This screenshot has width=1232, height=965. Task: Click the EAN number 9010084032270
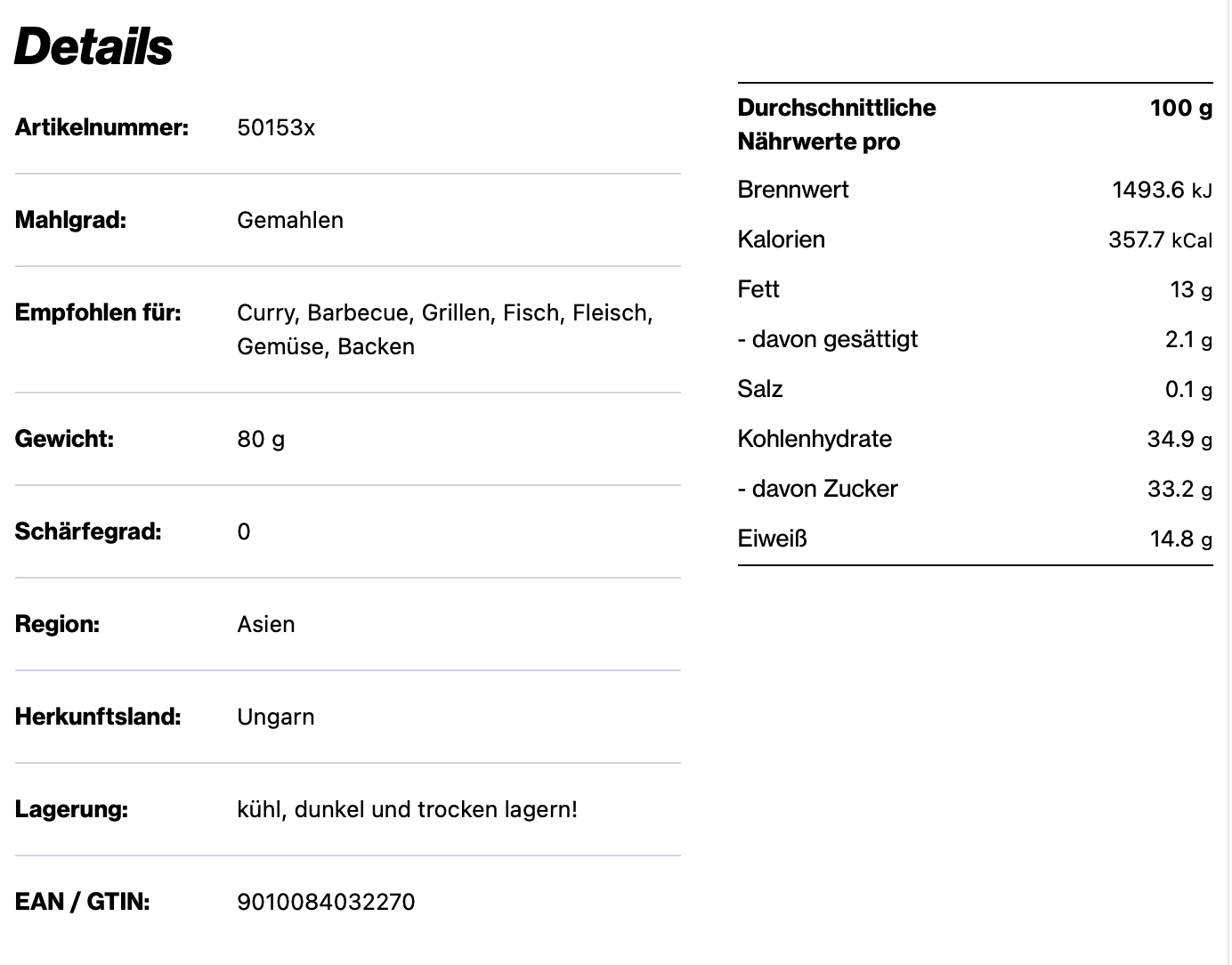point(326,903)
